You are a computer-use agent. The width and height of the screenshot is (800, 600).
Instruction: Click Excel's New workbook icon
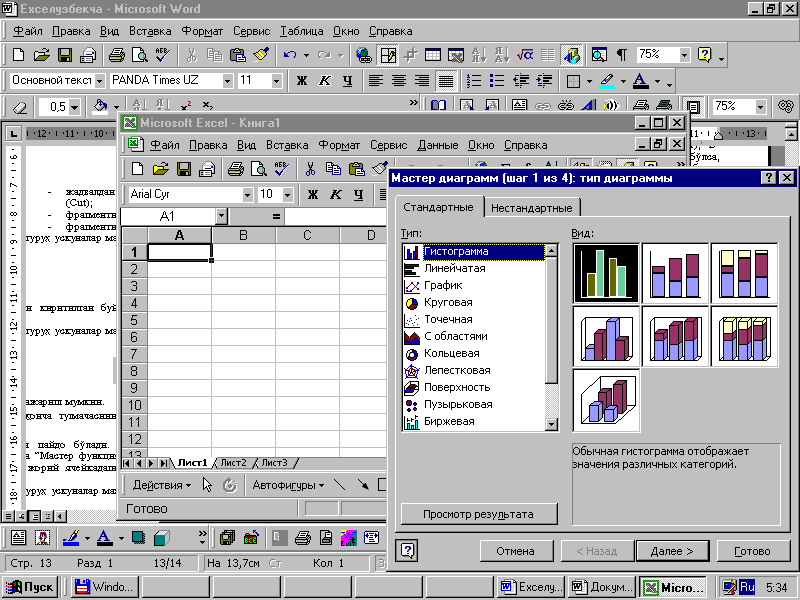(137, 169)
